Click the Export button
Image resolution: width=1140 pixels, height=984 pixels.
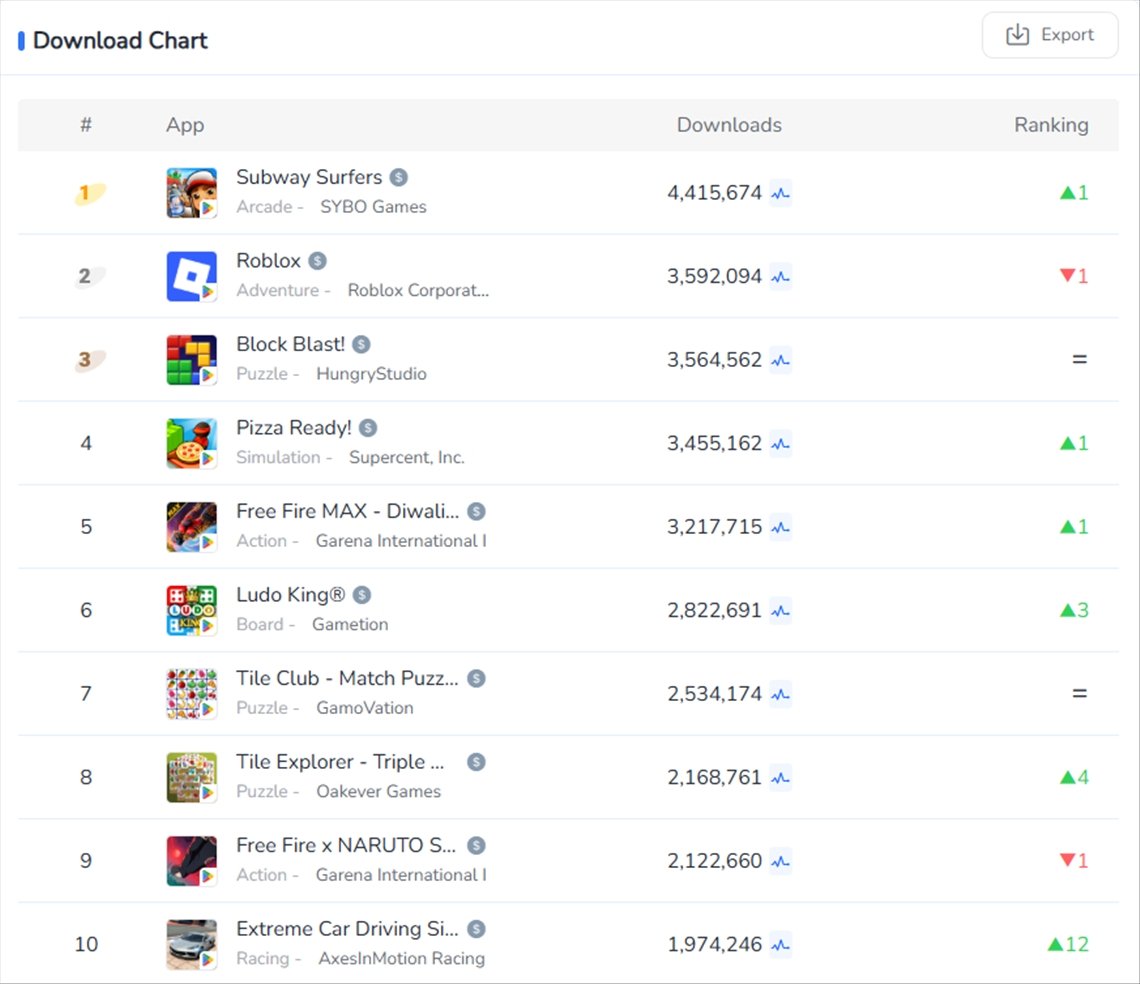click(1049, 35)
